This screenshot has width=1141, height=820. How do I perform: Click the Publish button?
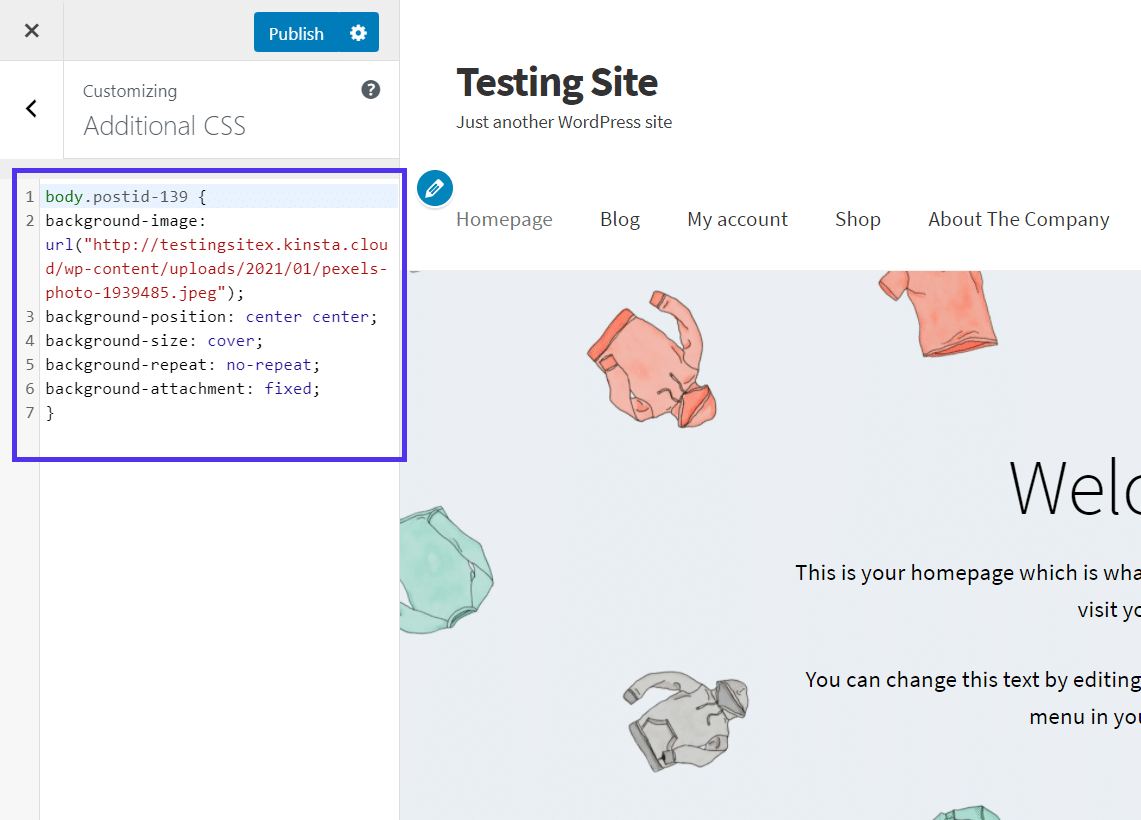point(295,32)
